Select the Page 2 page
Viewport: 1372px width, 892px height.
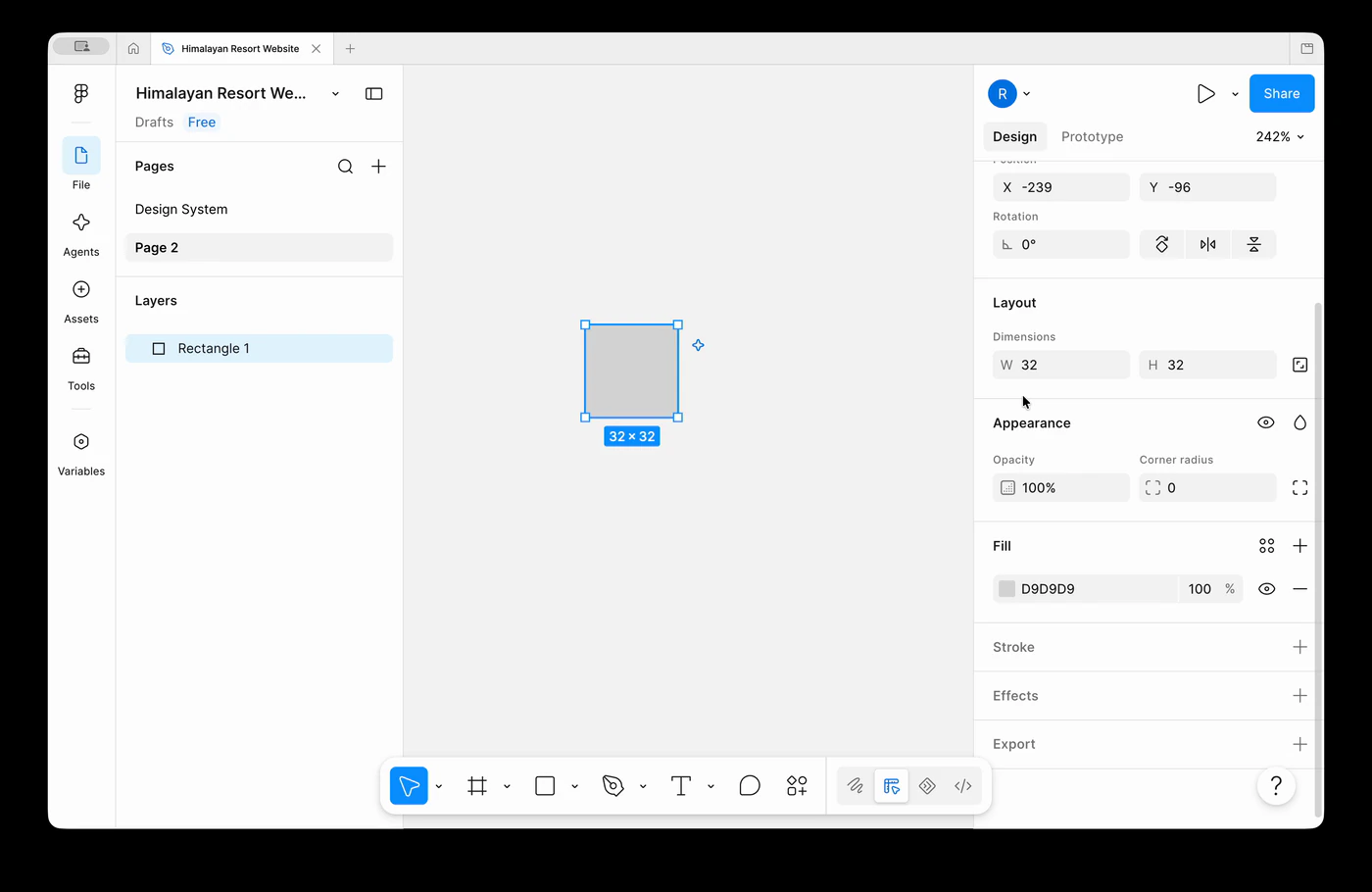(x=259, y=247)
